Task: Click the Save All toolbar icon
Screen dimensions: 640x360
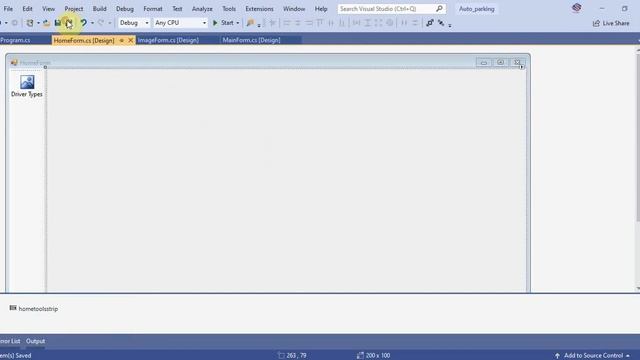Action: coord(69,23)
